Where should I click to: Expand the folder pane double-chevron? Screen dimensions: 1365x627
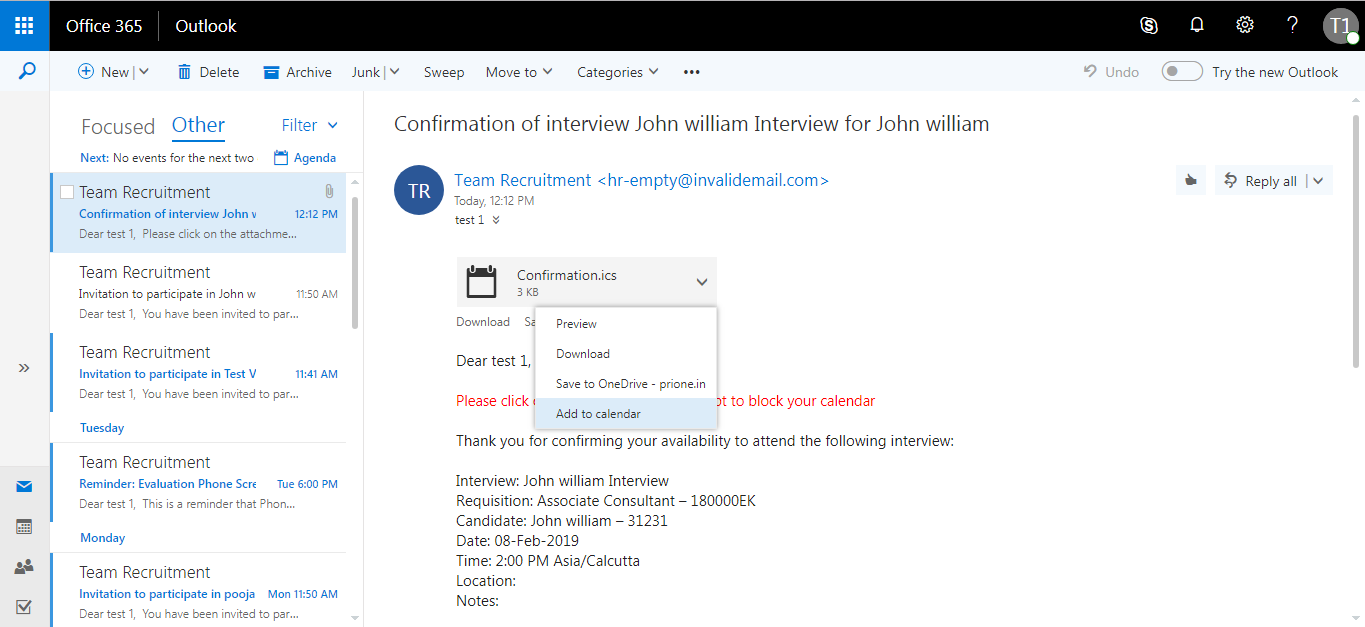[x=24, y=368]
